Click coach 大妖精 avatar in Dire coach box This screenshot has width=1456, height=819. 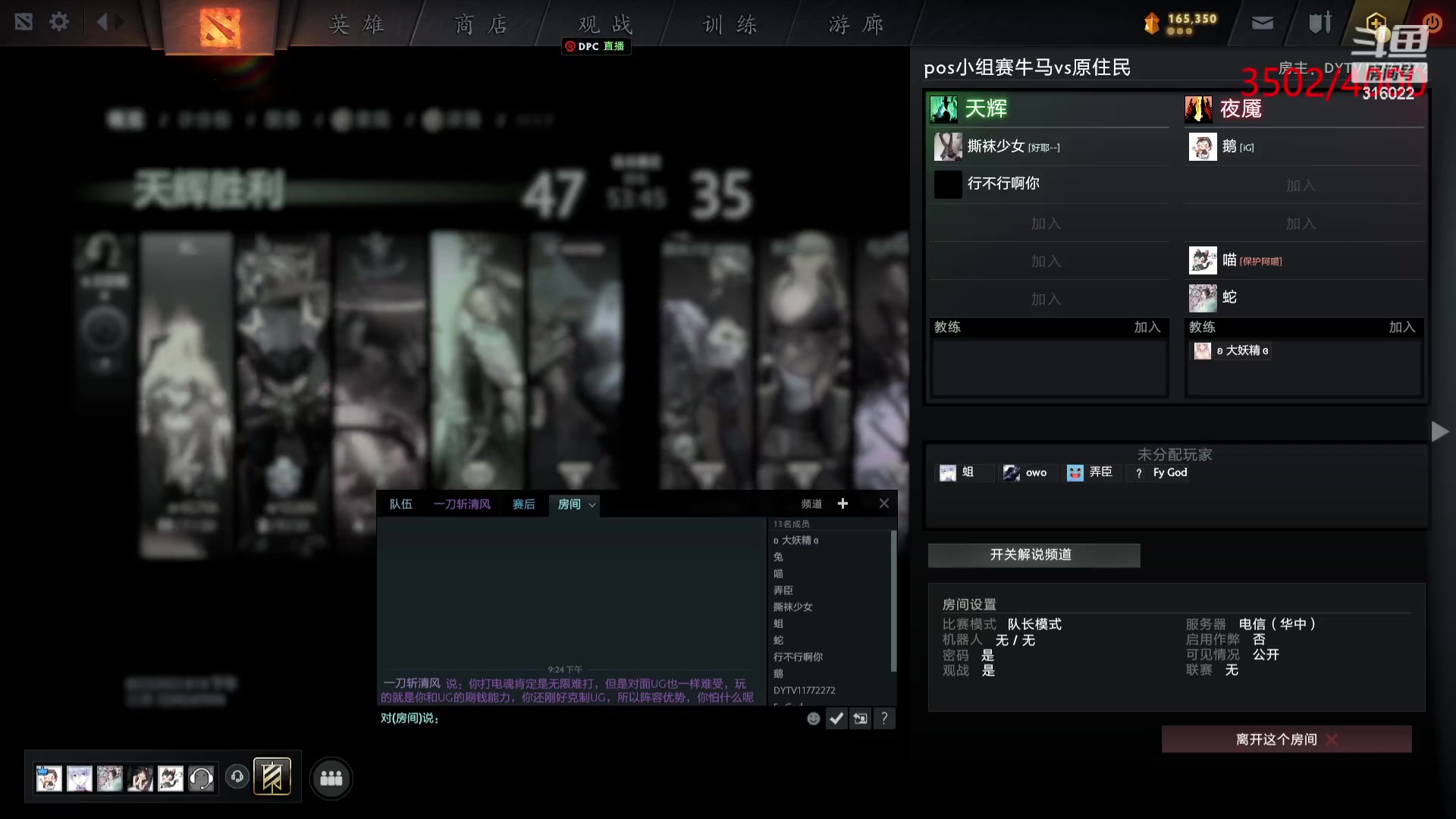point(1203,350)
